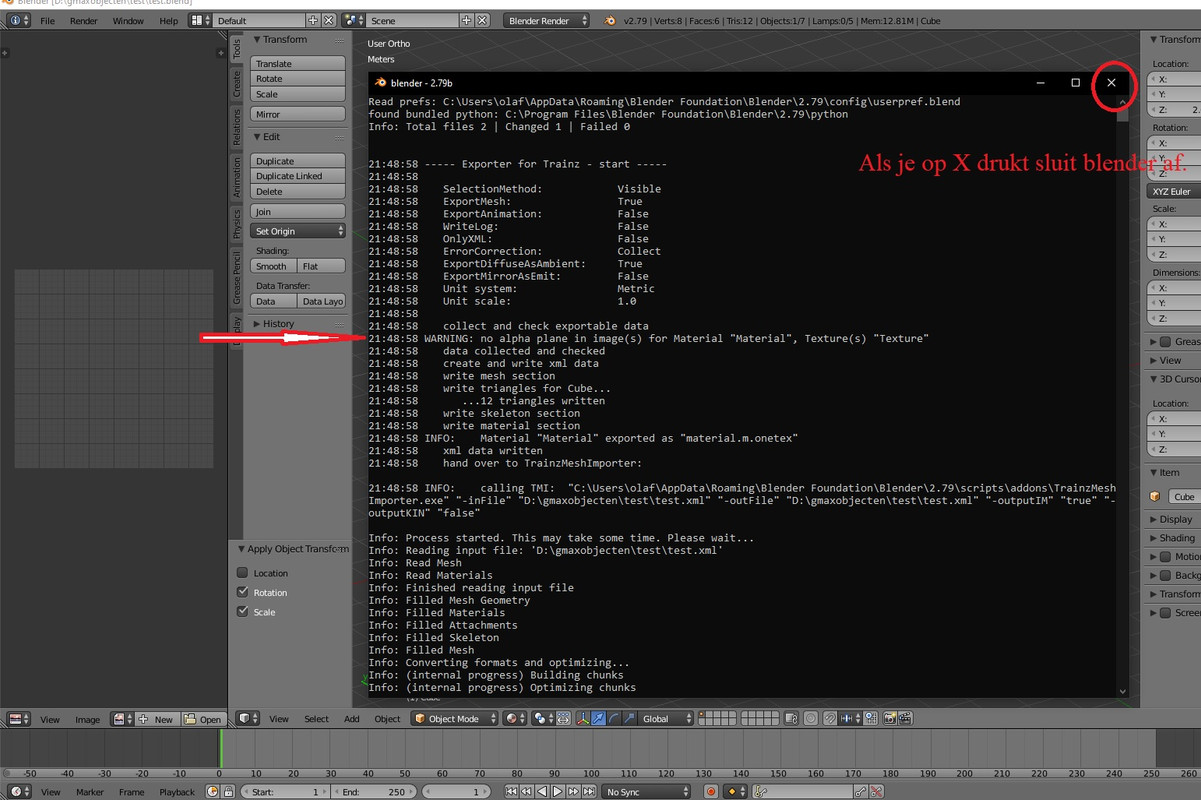Open Global transform orientation dropdown
The image size is (1201, 800).
tap(666, 718)
